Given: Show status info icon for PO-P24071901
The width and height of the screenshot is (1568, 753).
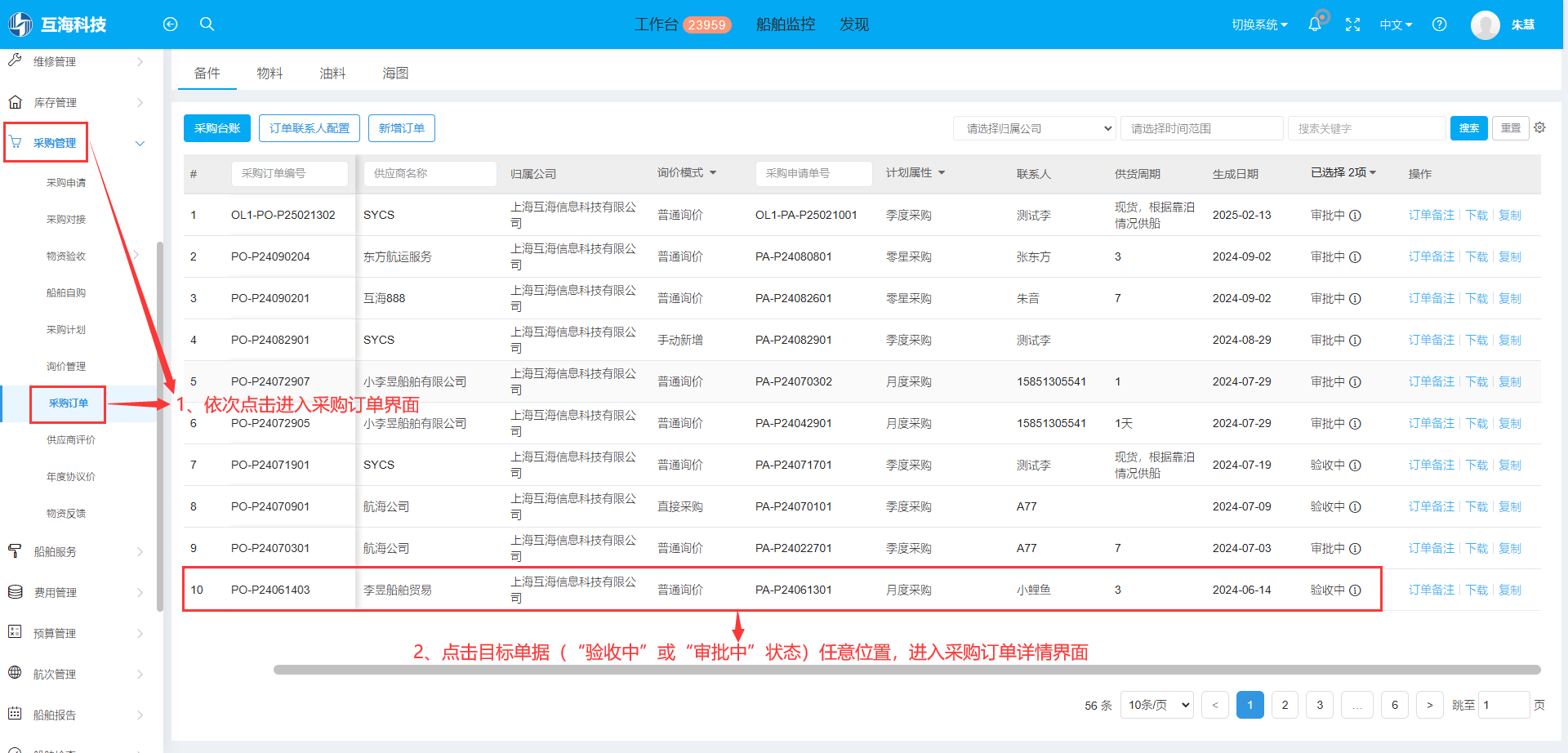Looking at the screenshot, I should 1355,466.
